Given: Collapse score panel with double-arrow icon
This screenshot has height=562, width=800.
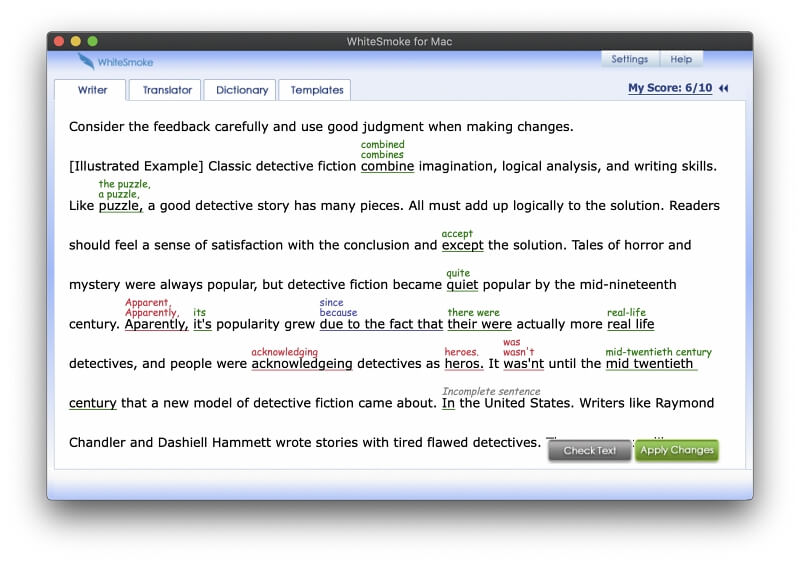Looking at the screenshot, I should 723,88.
